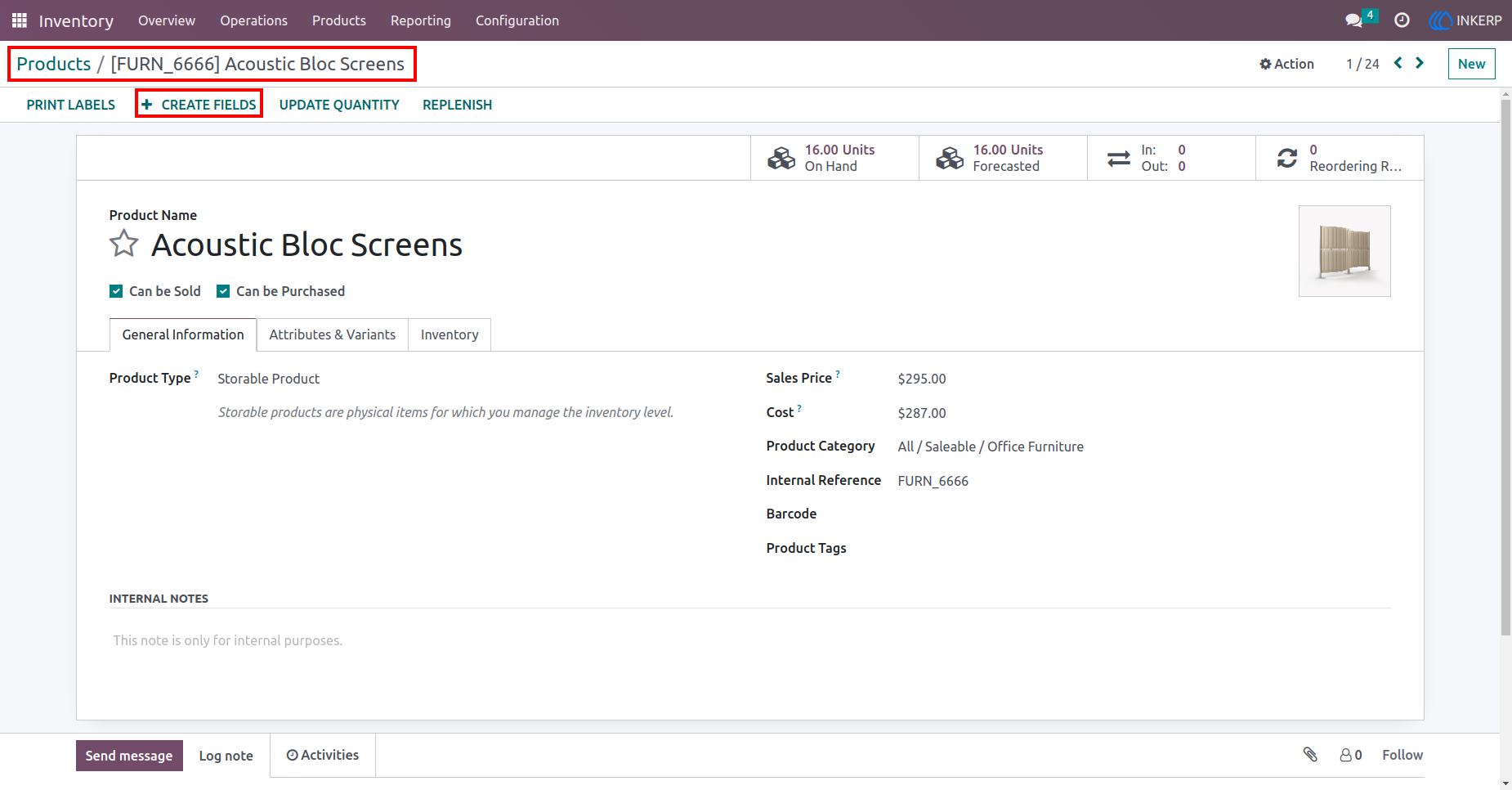The image size is (1512, 790).
Task: Click the Replenish button
Action: coord(457,105)
